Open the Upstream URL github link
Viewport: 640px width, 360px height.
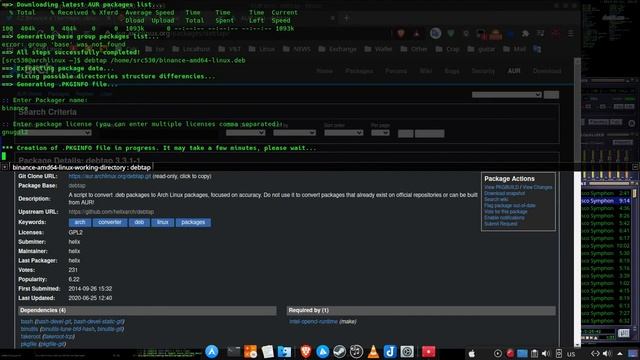point(111,212)
